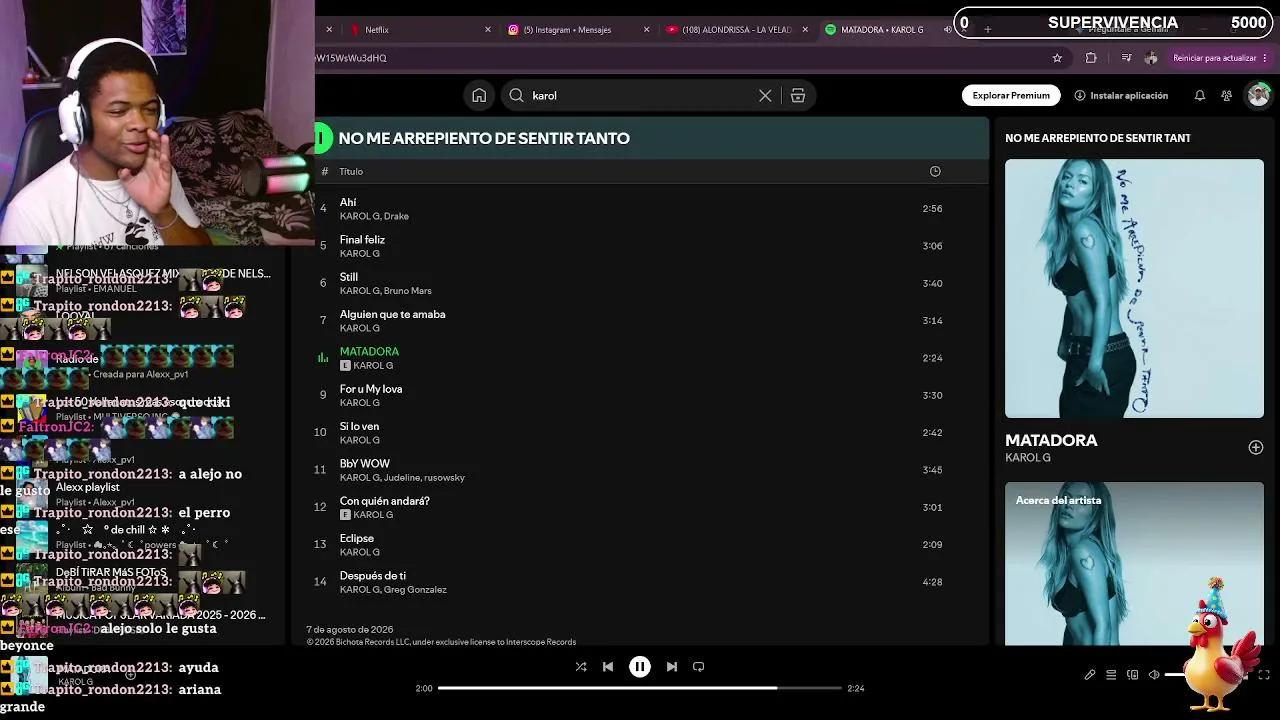Mute the Spotify tab audio icon
The width and height of the screenshot is (1280, 720).
coord(947,30)
